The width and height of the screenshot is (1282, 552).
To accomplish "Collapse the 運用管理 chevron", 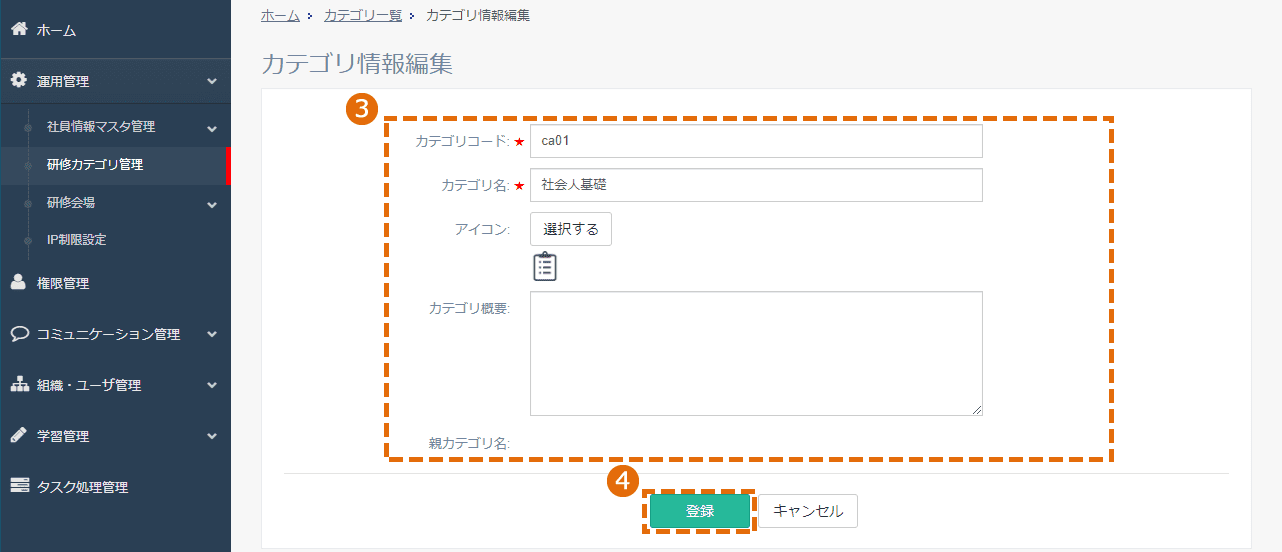I will 212,81.
